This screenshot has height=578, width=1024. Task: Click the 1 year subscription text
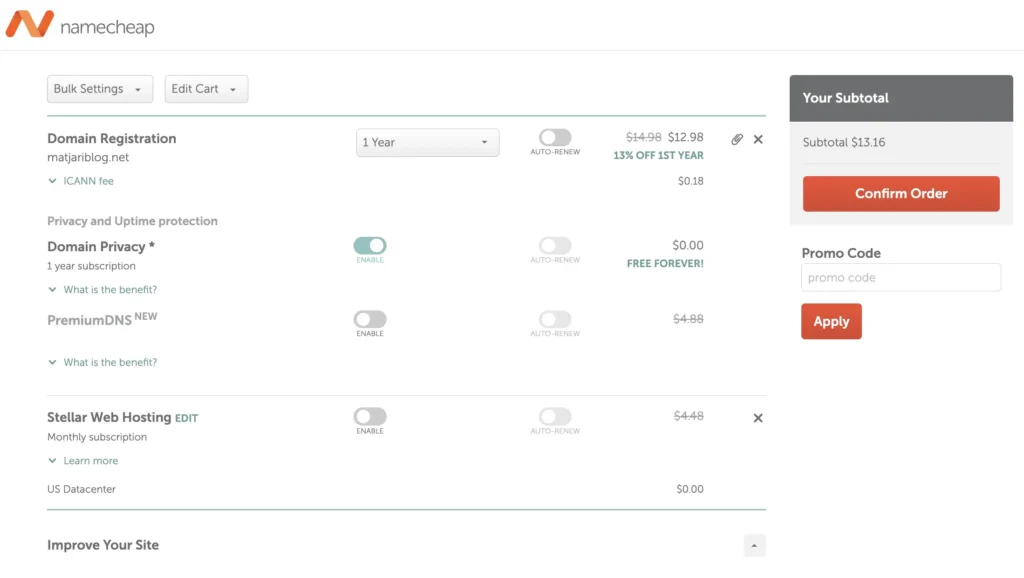91,266
